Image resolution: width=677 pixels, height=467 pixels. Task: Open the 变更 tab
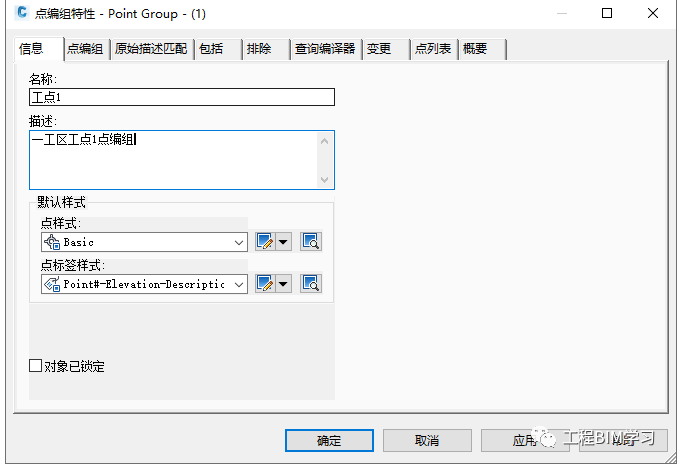point(386,49)
